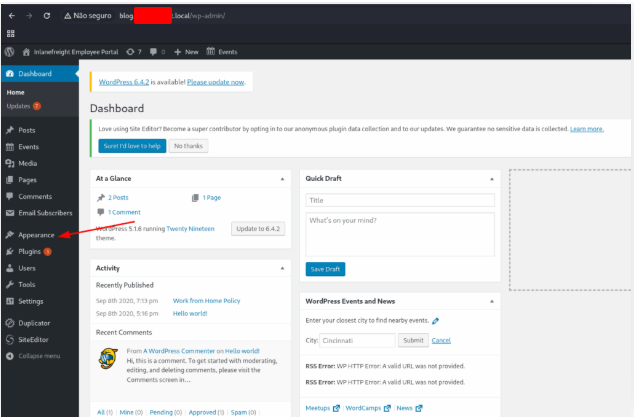Viewport: 636px width, 417px height.
Task: Click the browser back arrow
Action: (10, 16)
